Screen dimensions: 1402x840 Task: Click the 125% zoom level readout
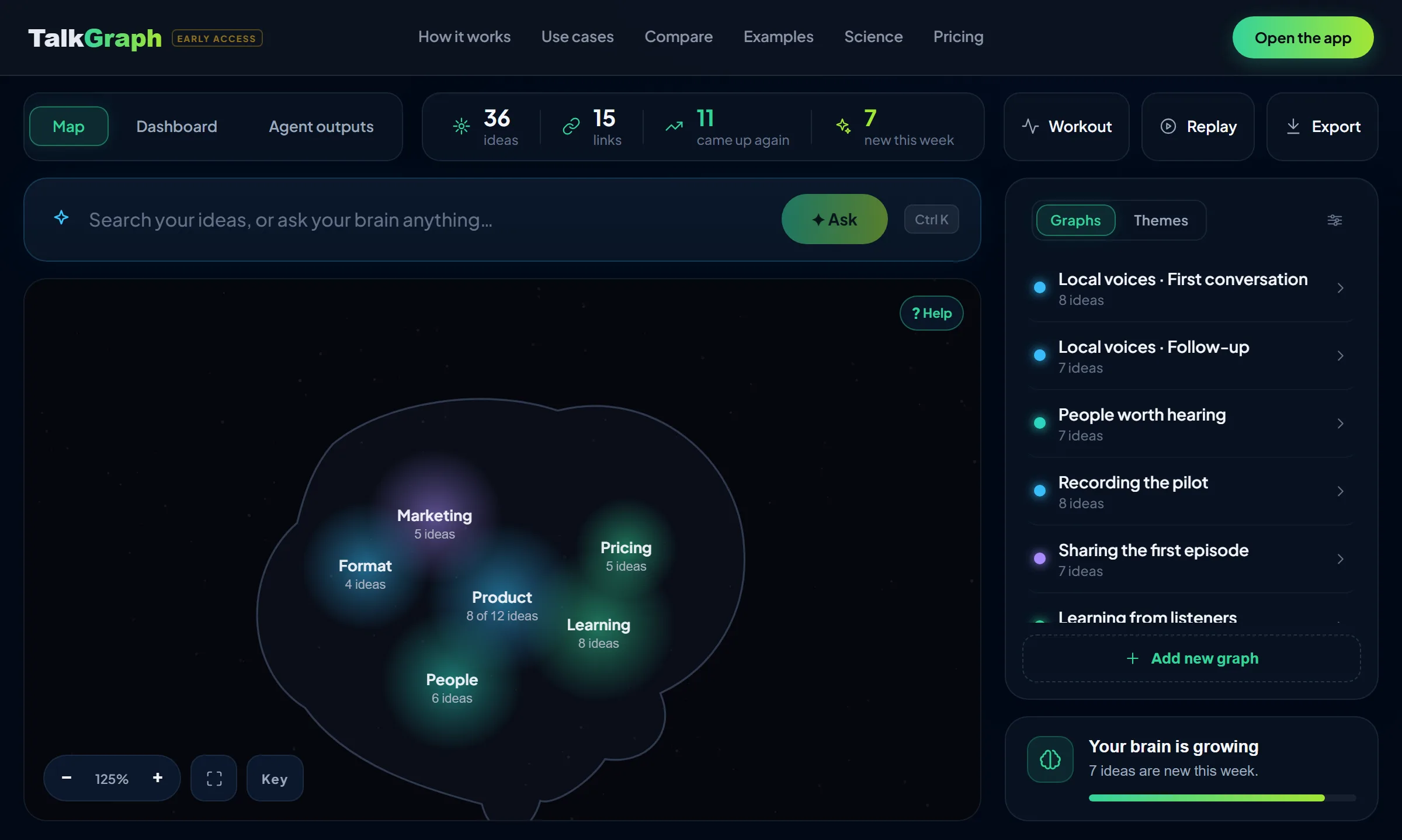pyautogui.click(x=112, y=779)
